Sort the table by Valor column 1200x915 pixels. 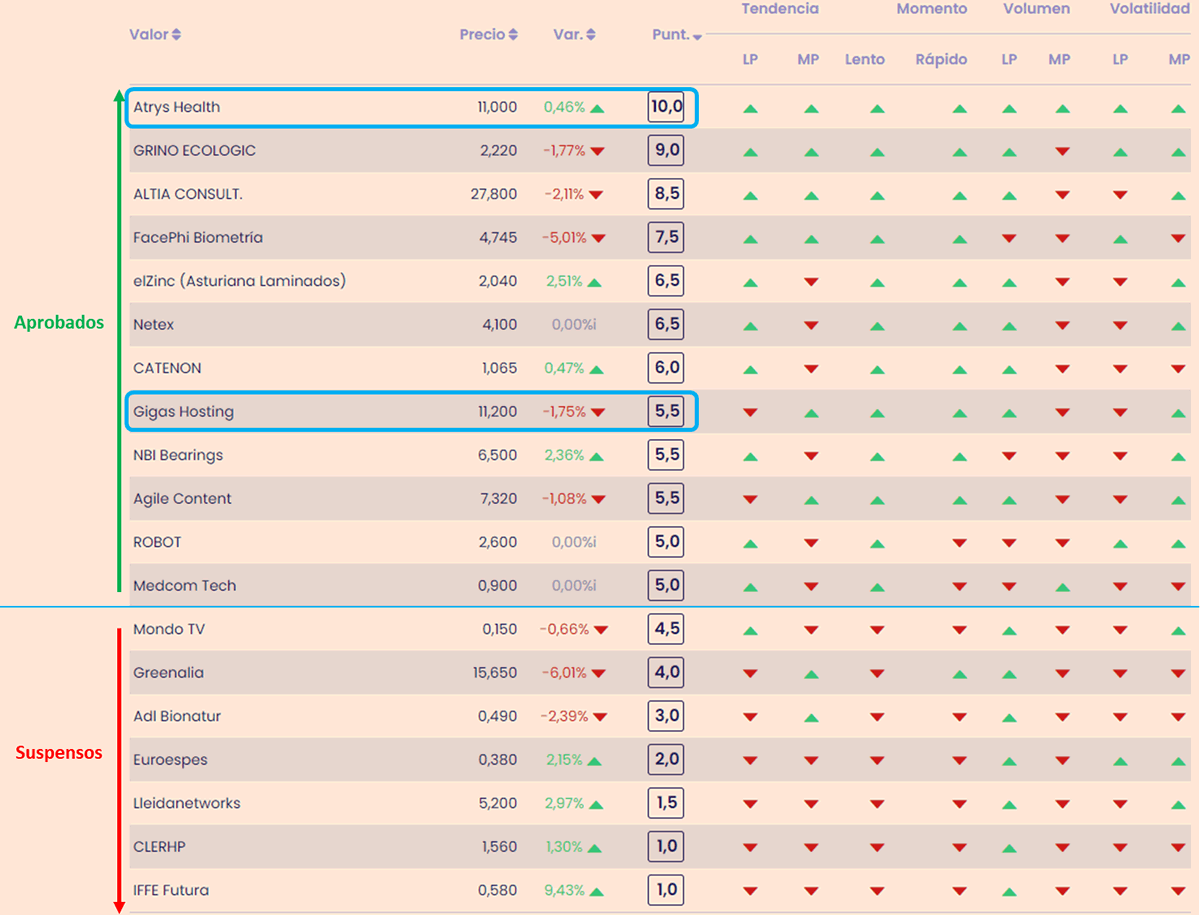coord(155,35)
